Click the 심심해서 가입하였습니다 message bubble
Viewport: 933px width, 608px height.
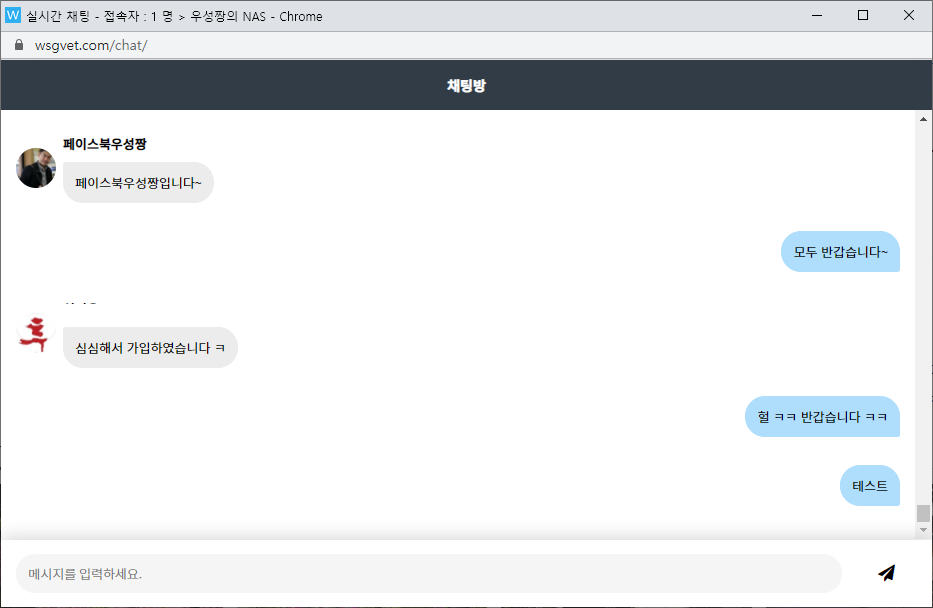pyautogui.click(x=150, y=347)
